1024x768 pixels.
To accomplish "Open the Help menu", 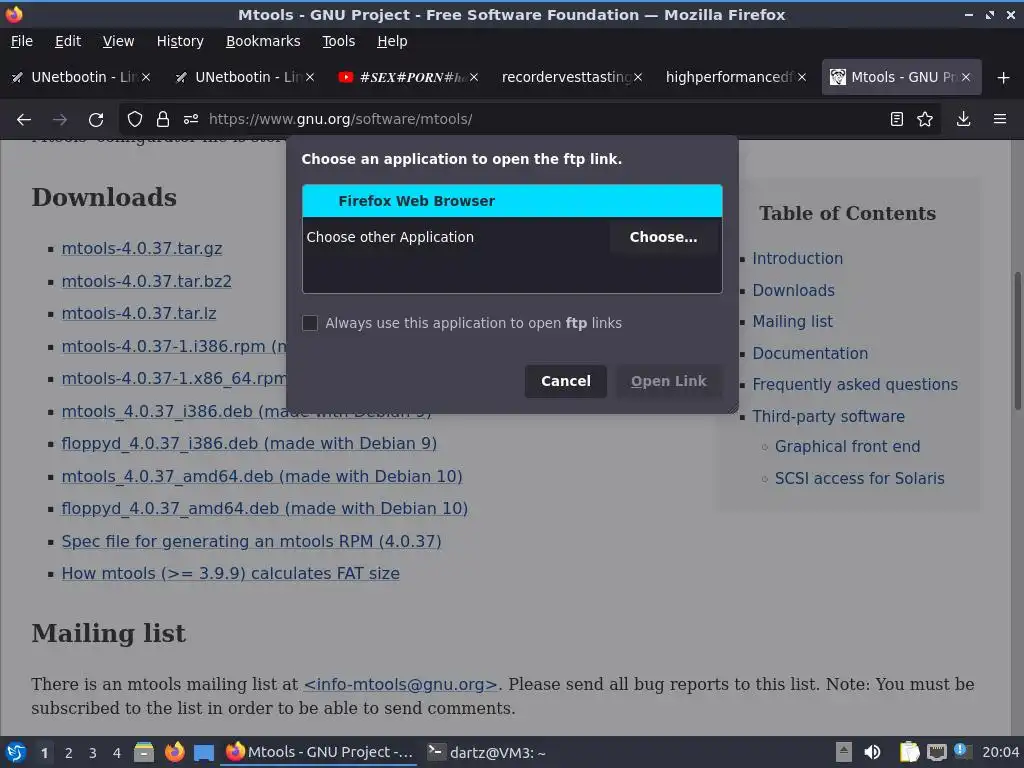I will pos(392,41).
